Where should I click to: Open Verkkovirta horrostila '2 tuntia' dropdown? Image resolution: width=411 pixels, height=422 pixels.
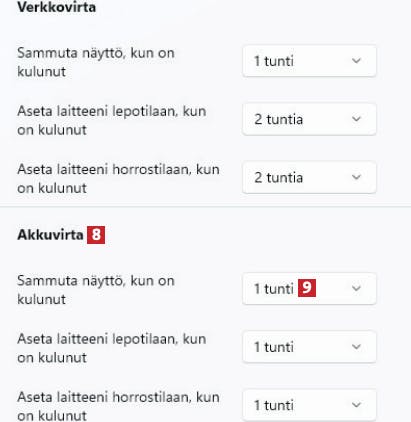click(x=309, y=177)
